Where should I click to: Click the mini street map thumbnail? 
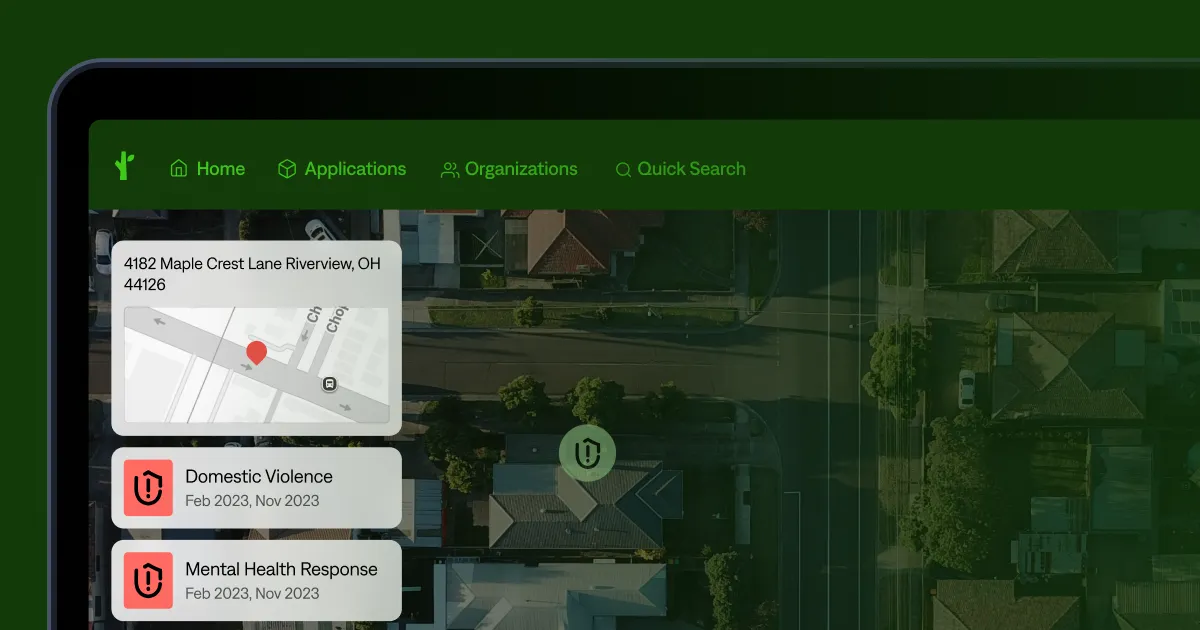[x=256, y=365]
